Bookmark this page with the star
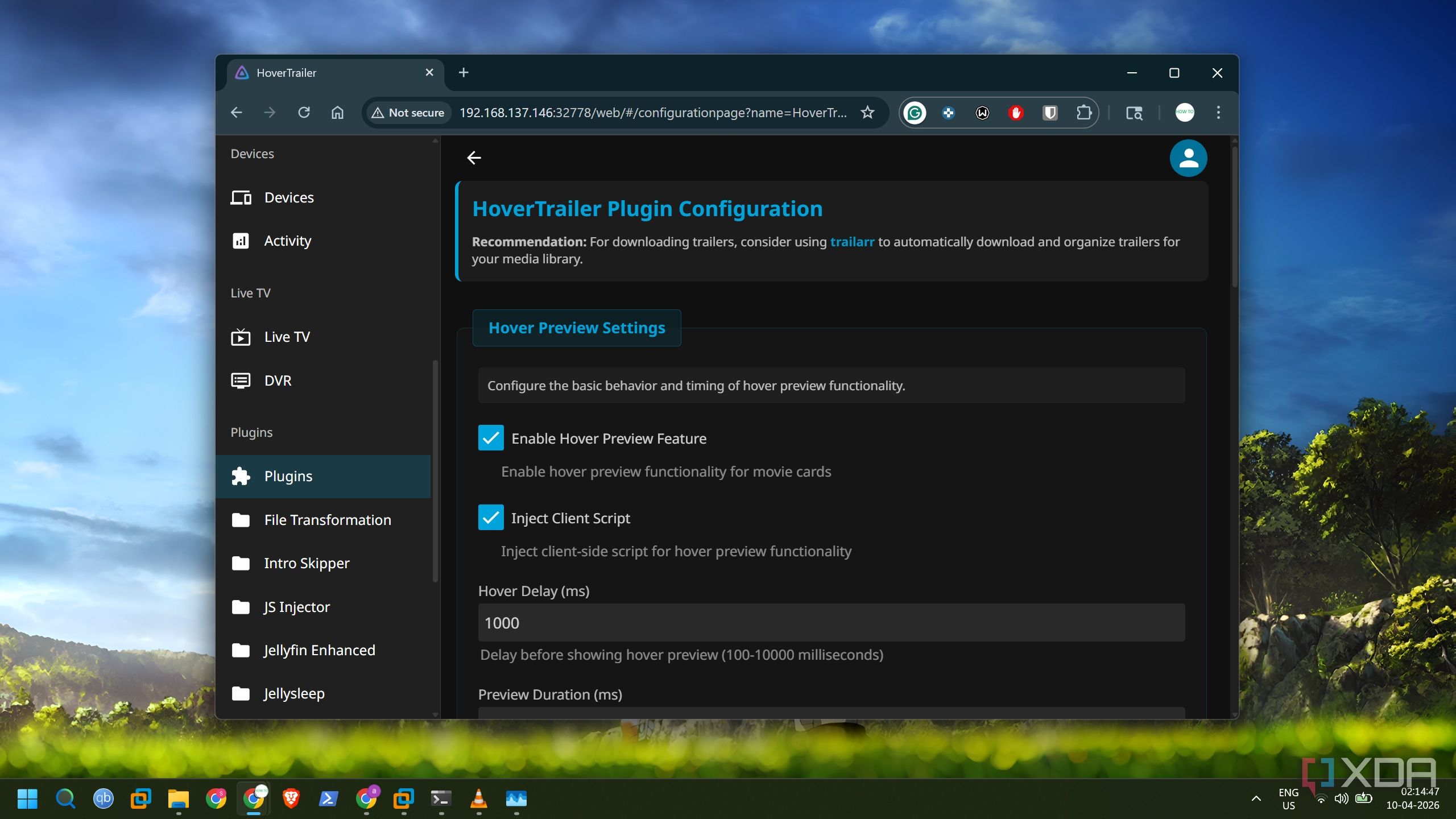 tap(867, 113)
